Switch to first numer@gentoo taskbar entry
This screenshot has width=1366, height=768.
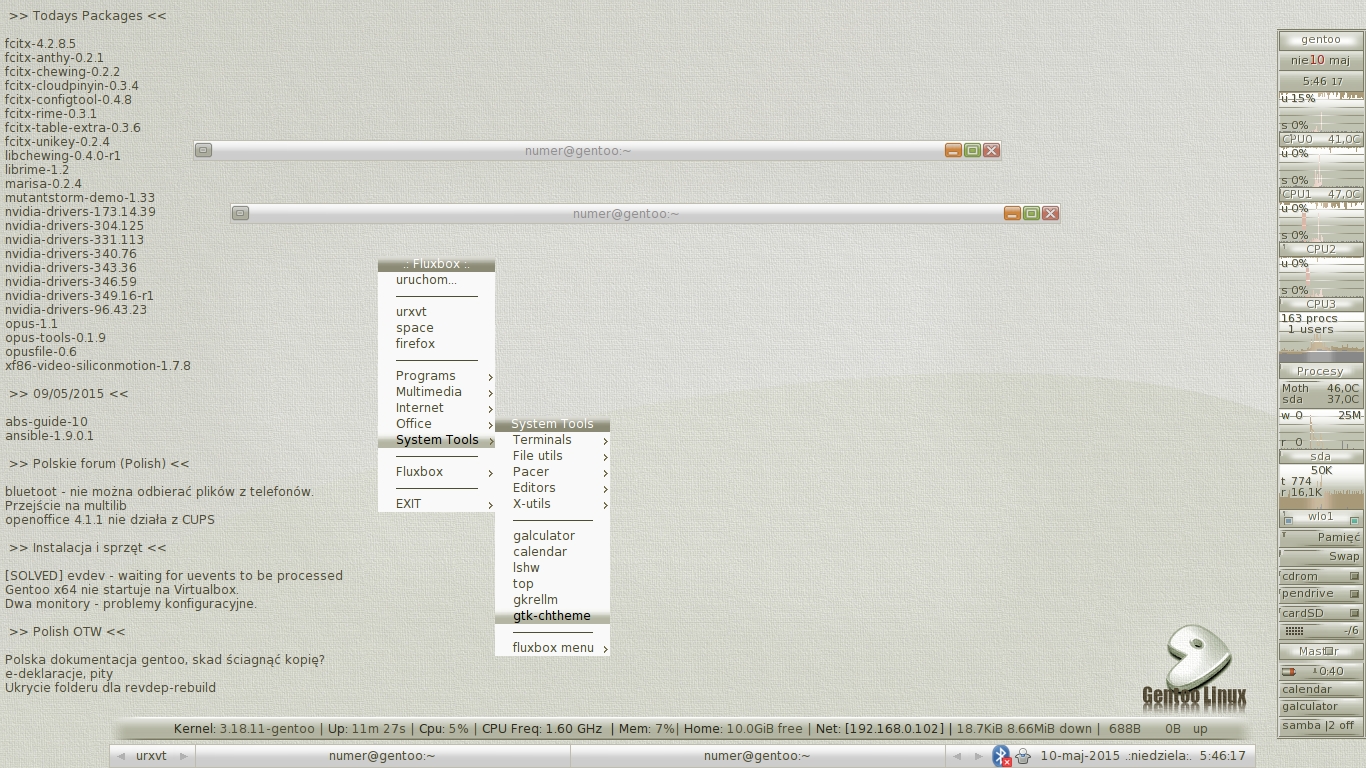click(x=382, y=756)
